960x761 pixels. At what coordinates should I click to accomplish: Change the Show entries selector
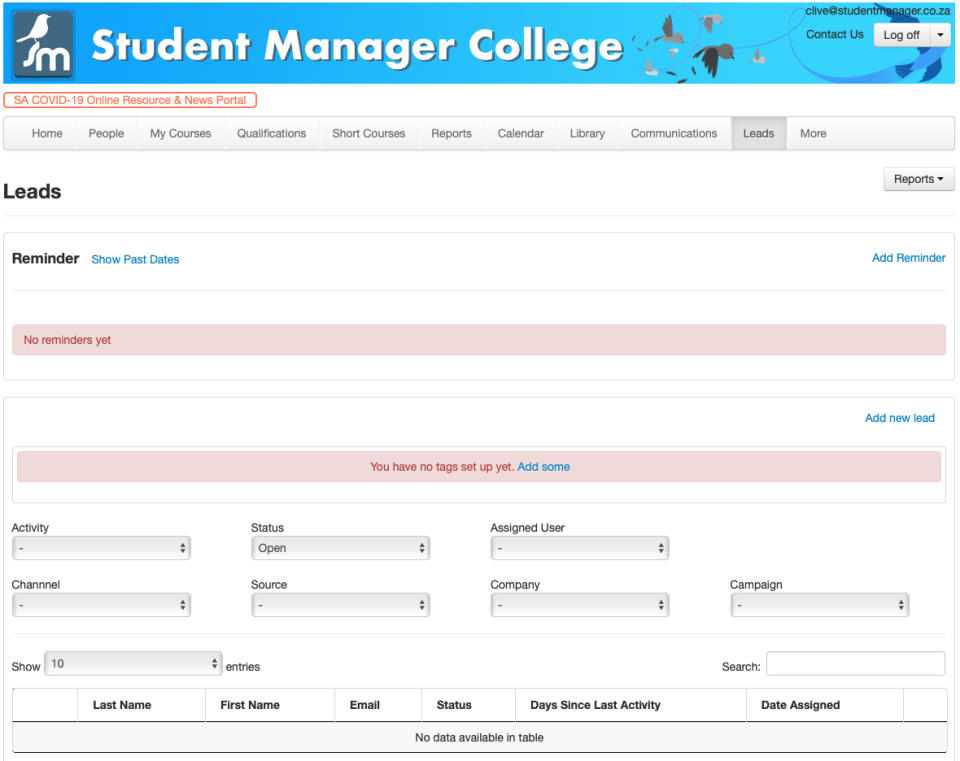133,663
